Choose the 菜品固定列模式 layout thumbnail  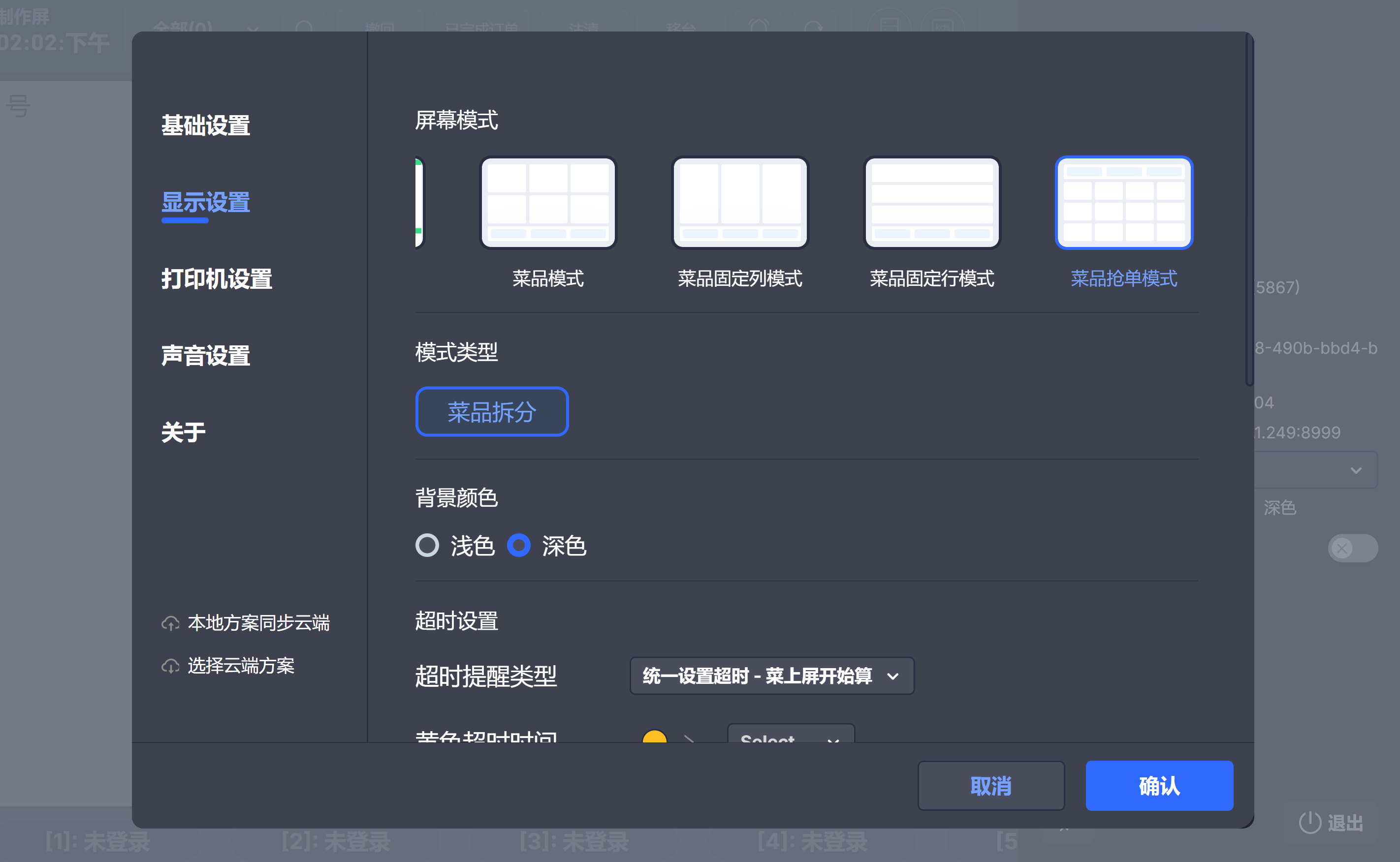pos(740,203)
